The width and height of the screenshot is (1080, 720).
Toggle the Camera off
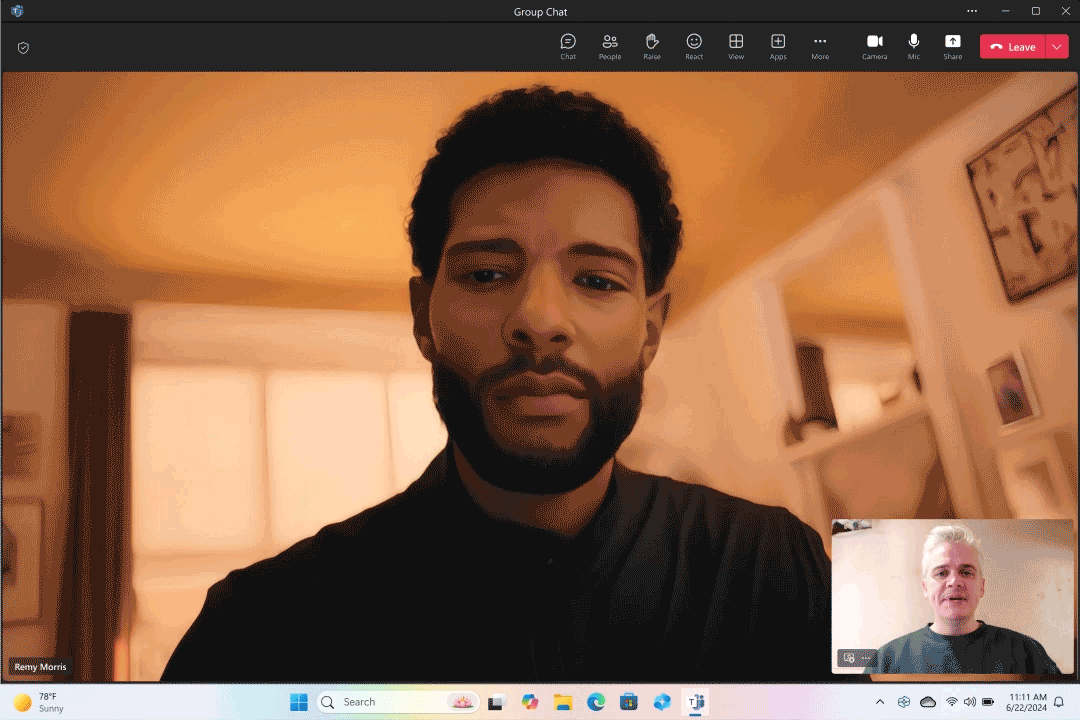click(x=874, y=46)
